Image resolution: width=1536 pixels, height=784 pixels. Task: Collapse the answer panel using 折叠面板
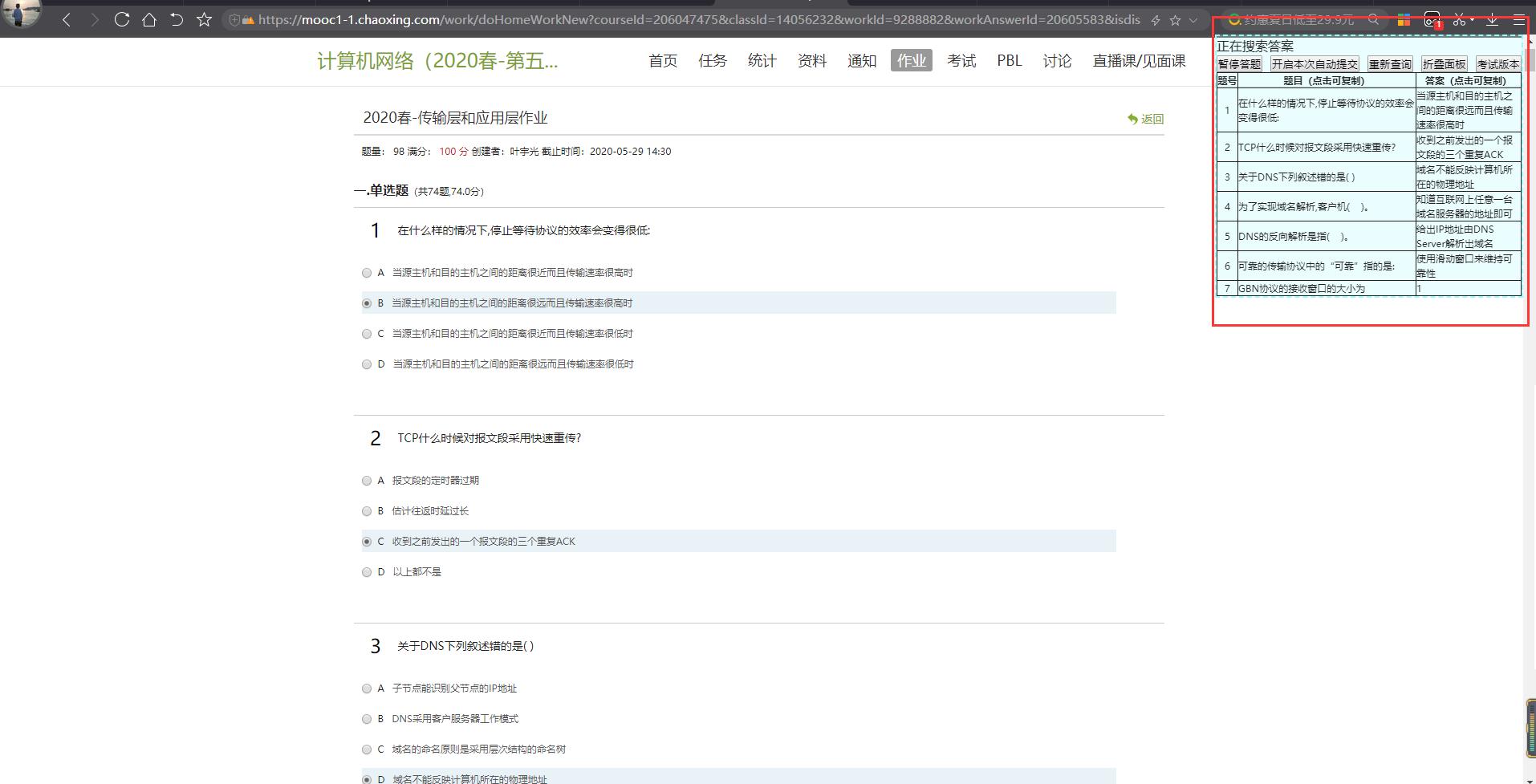pos(1443,63)
